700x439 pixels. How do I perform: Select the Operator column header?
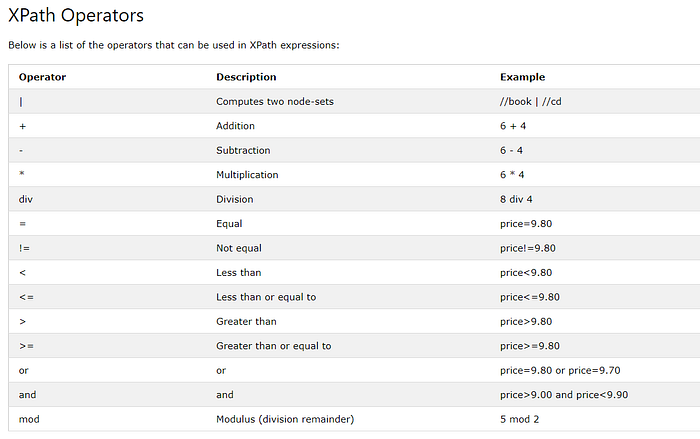(x=42, y=77)
